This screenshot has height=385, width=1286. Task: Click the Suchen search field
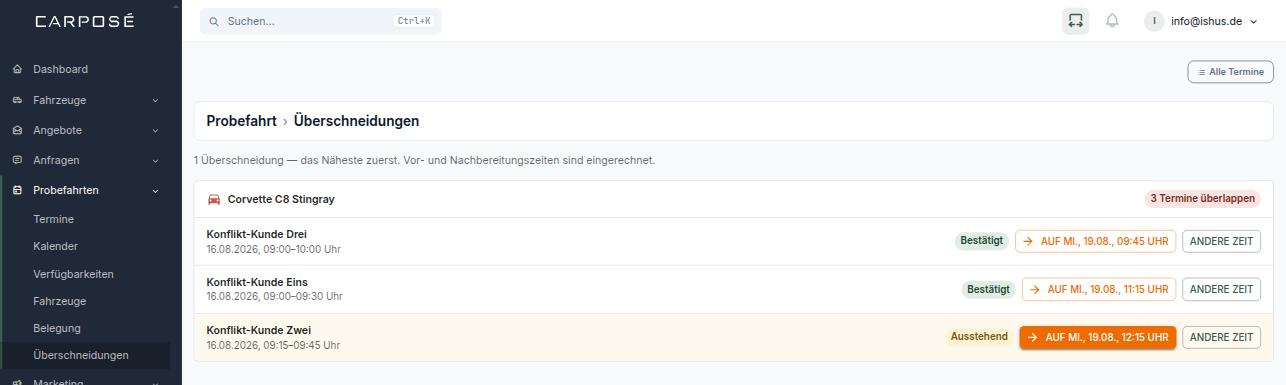point(320,21)
